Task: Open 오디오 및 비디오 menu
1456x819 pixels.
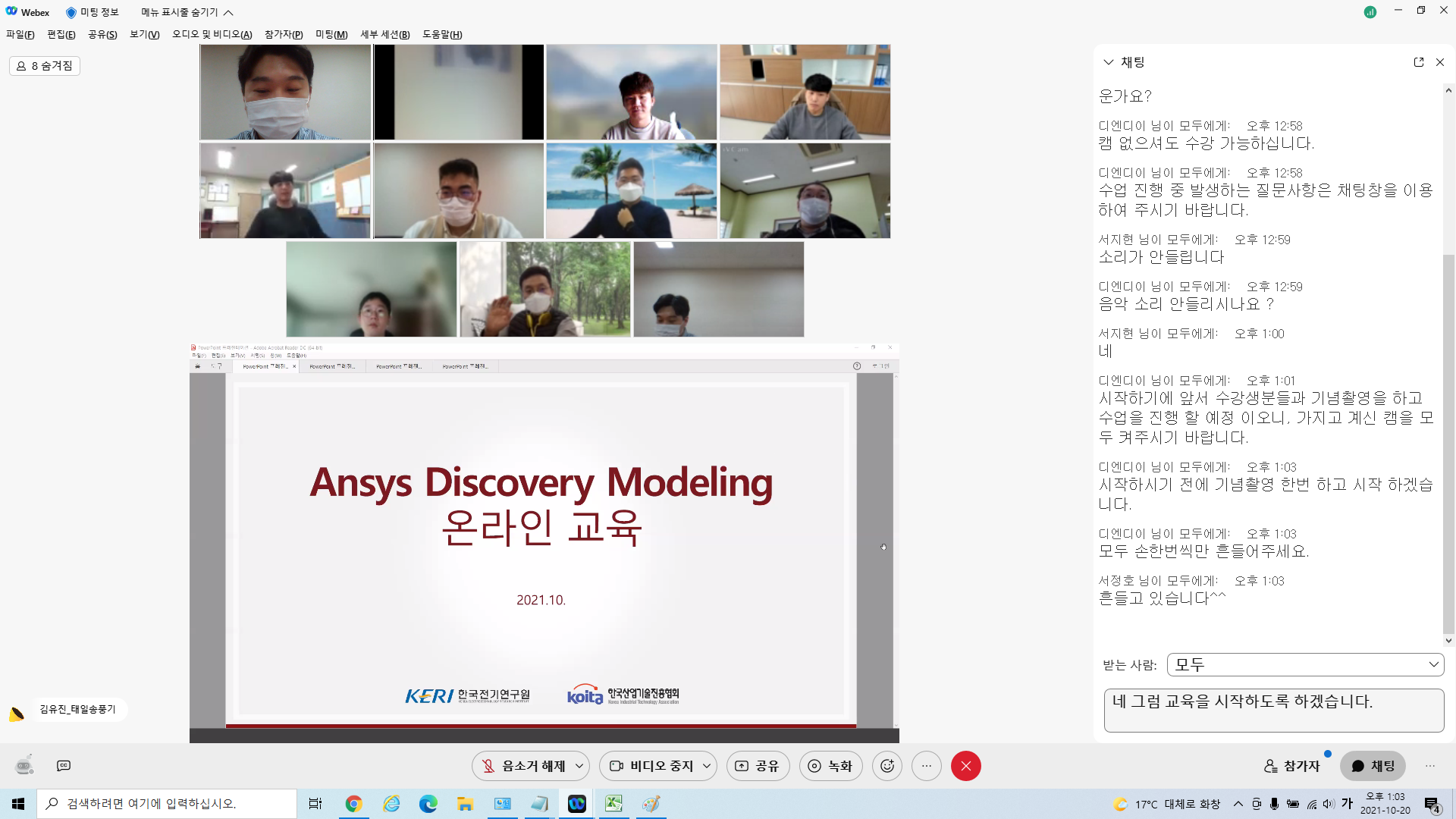Action: point(212,35)
